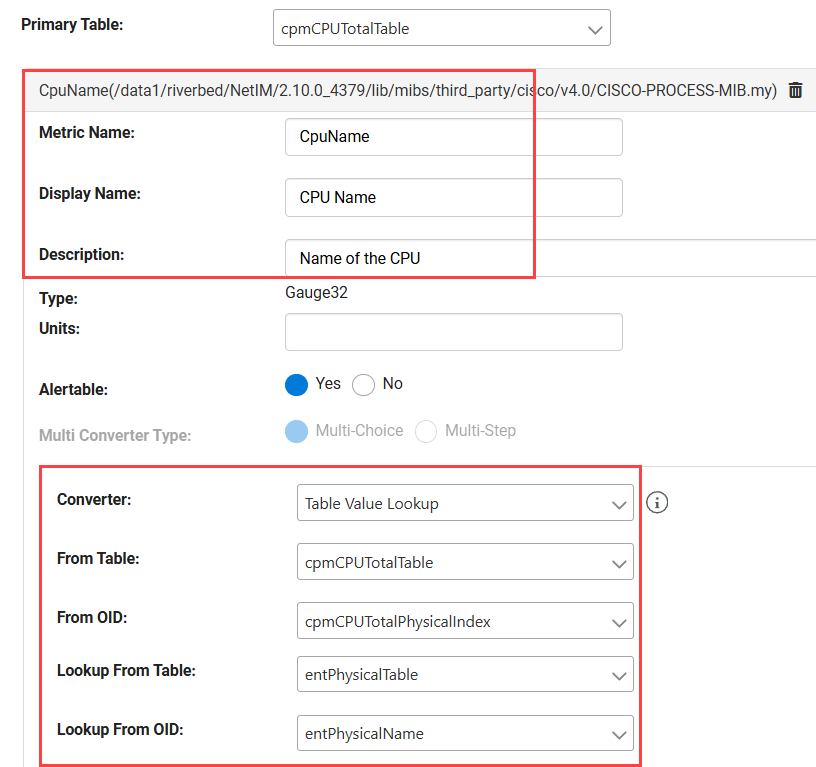This screenshot has height=767, width=816.
Task: Click the Description text field
Action: 550,258
